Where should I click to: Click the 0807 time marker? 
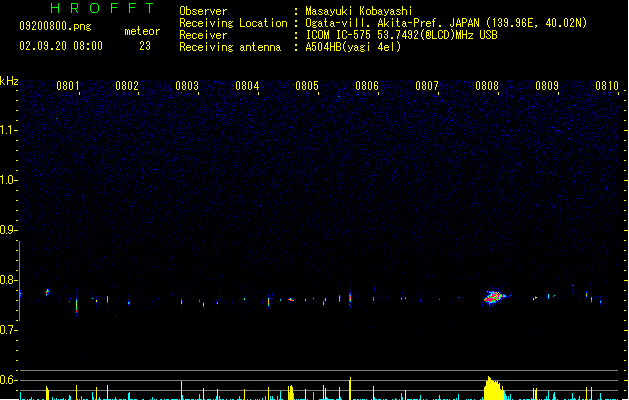tap(427, 85)
